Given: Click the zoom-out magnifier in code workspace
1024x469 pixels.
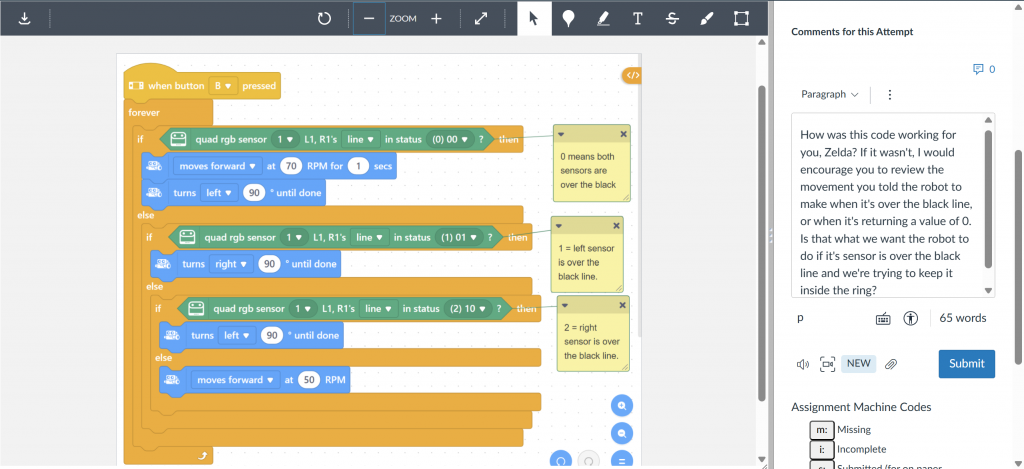Looking at the screenshot, I should click(x=622, y=432).
